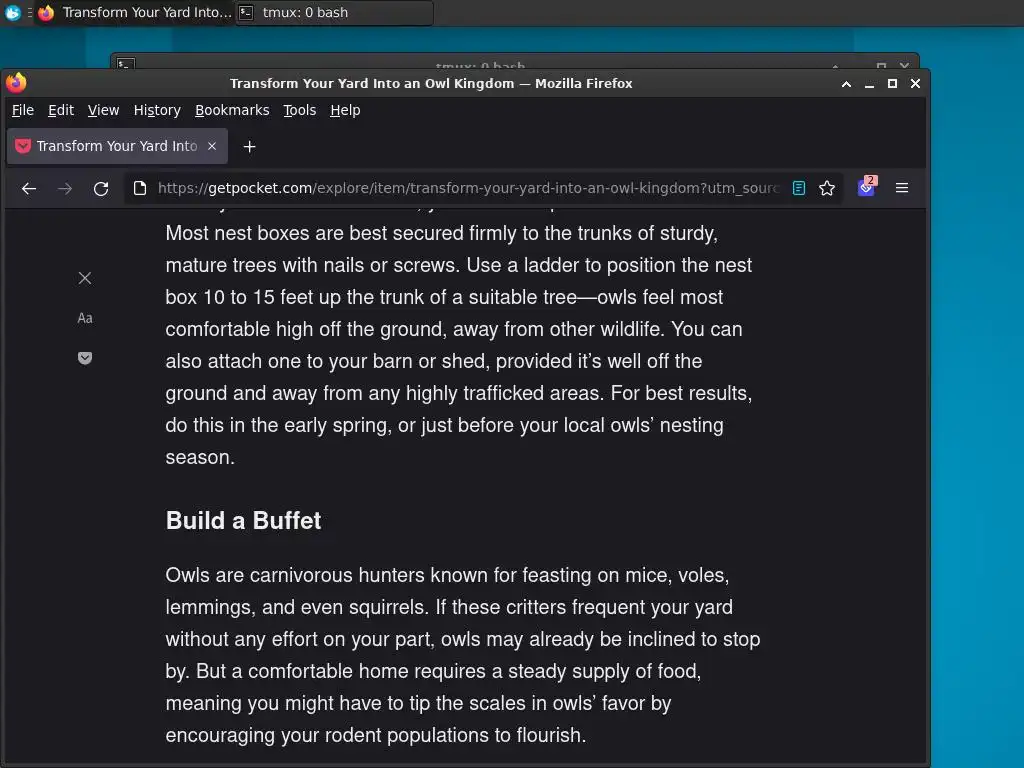1024x768 pixels.
Task: Close the Transform Your Yard tab
Action: 212,146
